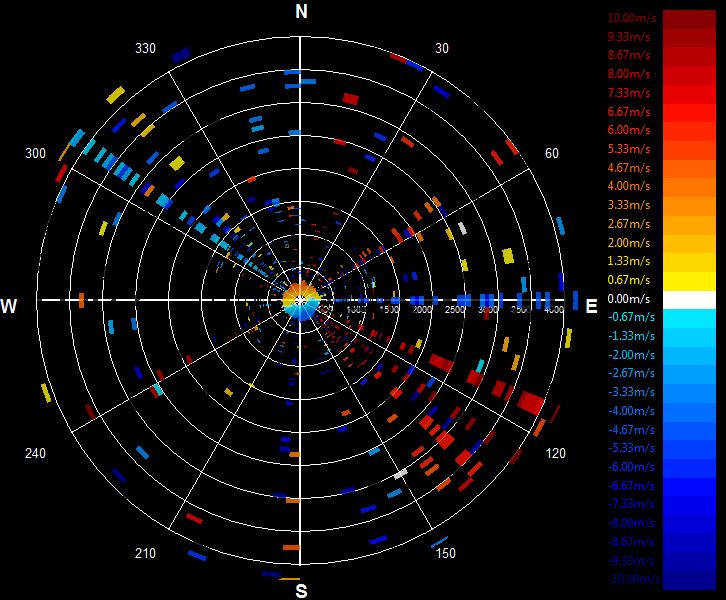Click the 1.33m/s legend label

click(x=629, y=261)
